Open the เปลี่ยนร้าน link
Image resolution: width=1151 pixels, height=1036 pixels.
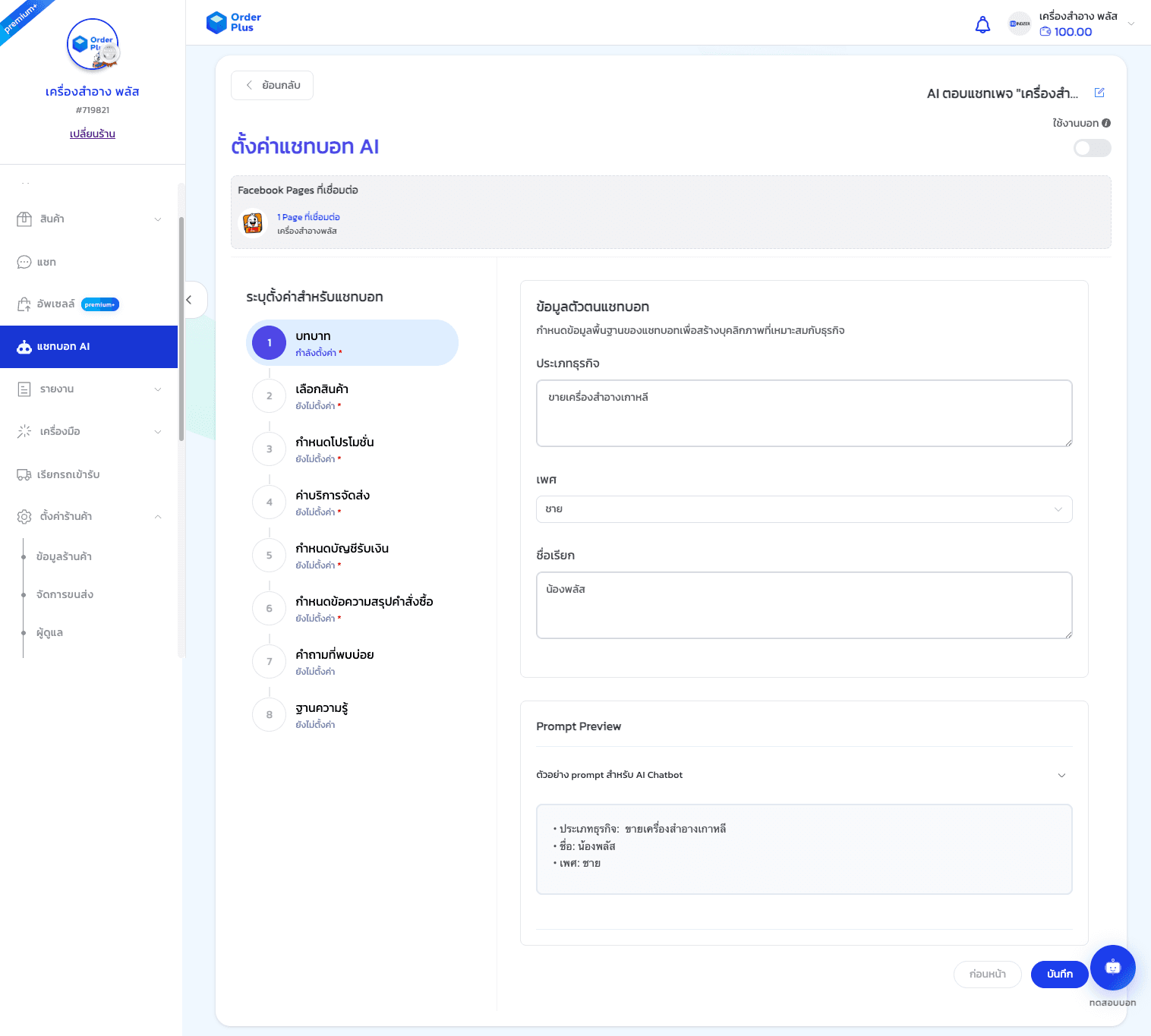(x=92, y=134)
